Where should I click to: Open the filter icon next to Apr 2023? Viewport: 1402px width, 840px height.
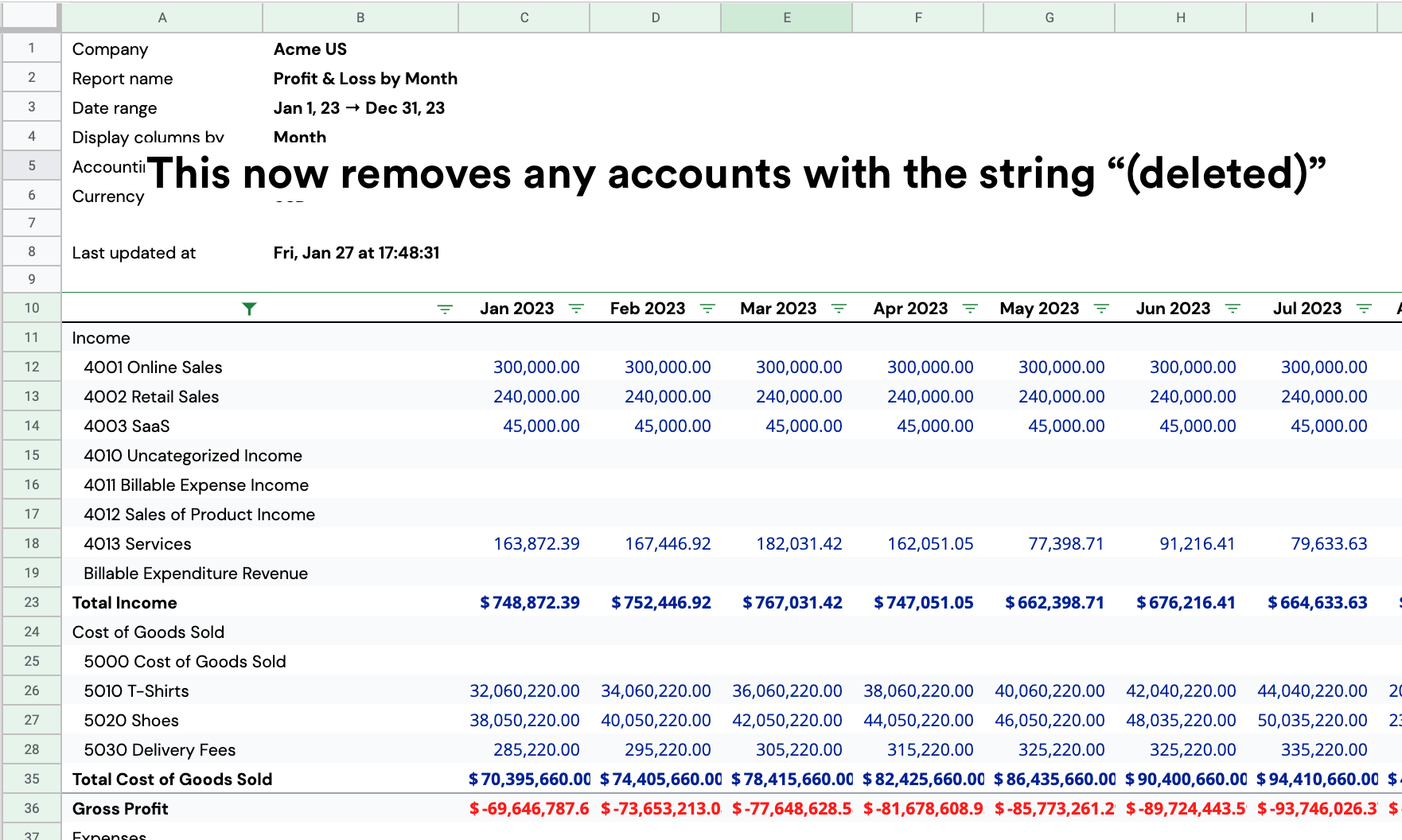pyautogui.click(x=970, y=309)
